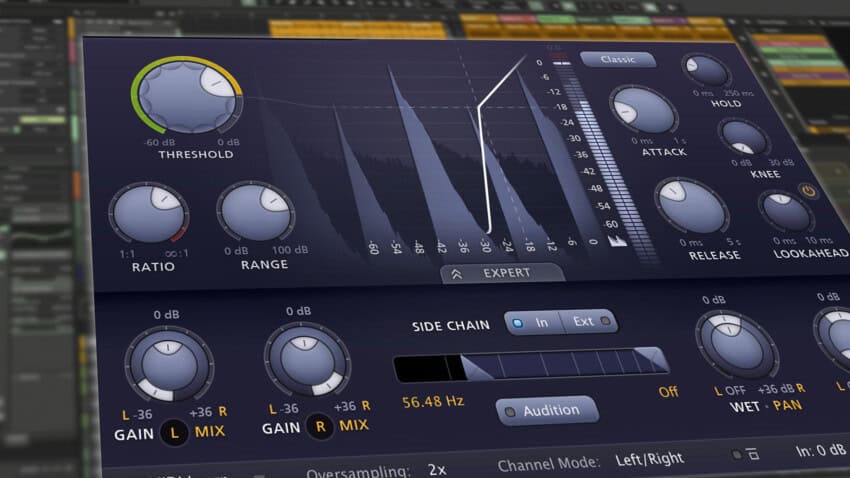Click the In: 0 dB readout

820,450
